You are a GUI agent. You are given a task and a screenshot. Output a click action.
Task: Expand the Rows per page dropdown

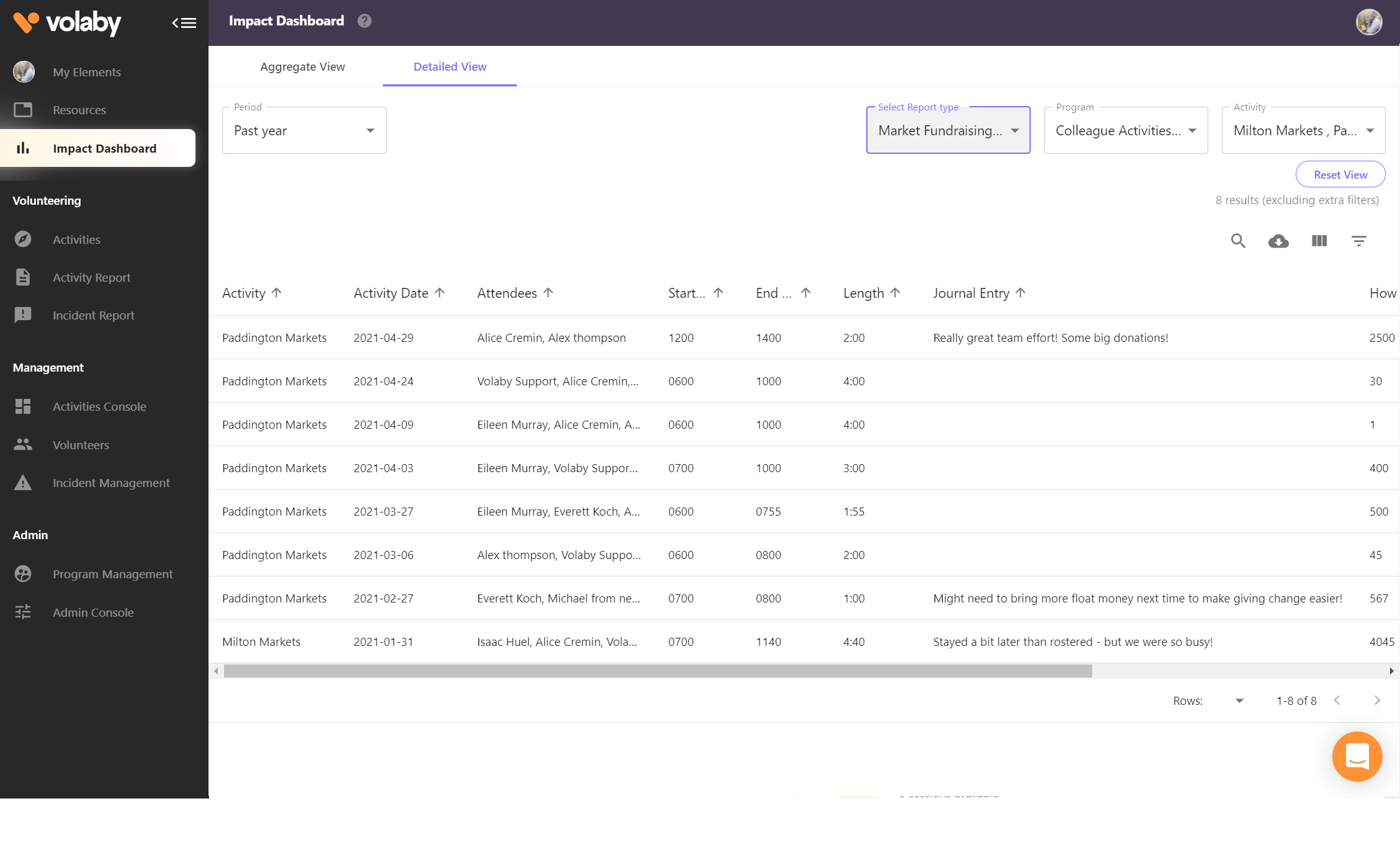[x=1239, y=700]
